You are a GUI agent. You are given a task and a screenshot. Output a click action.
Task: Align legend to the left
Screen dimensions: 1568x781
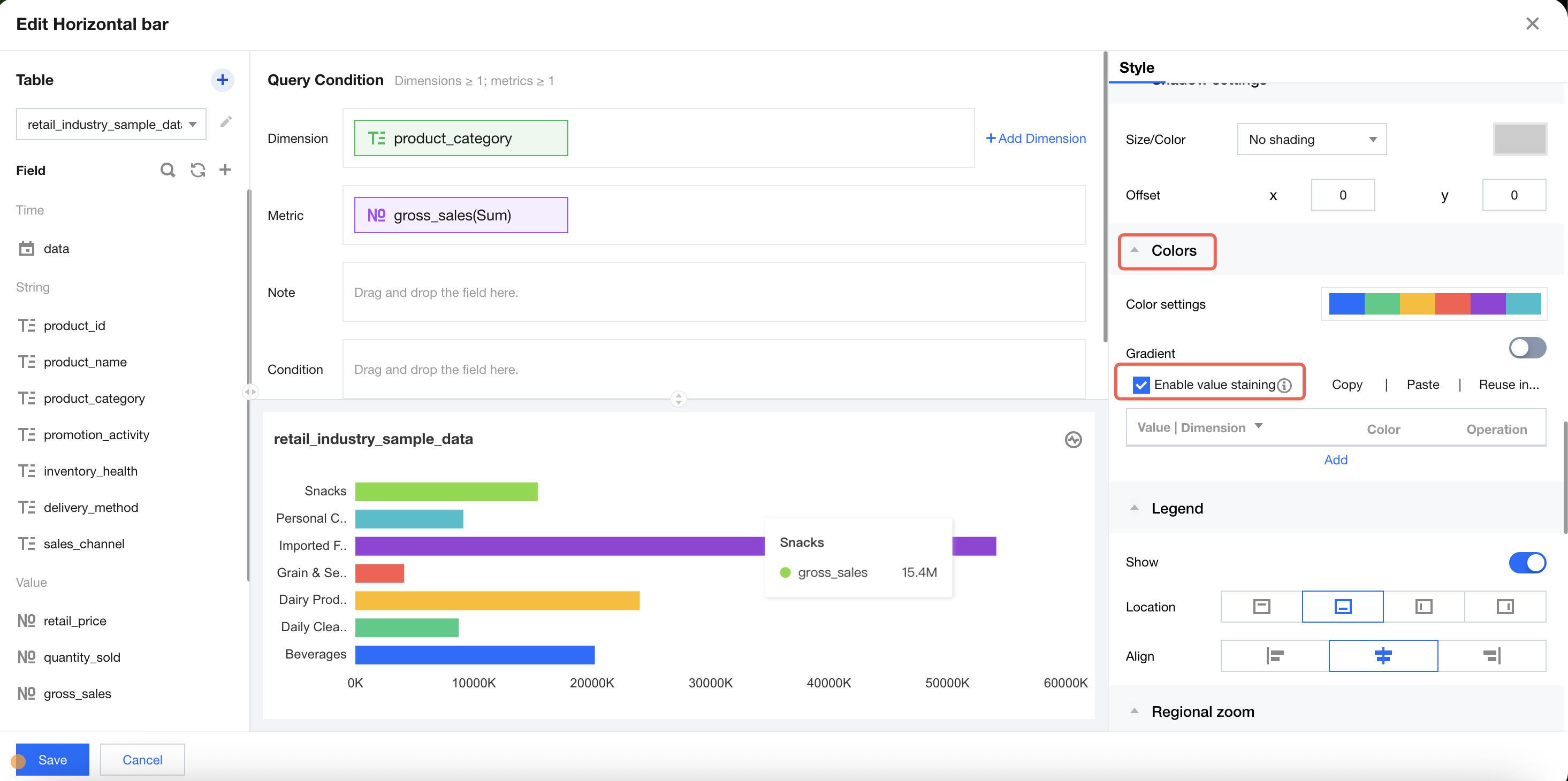(1274, 656)
